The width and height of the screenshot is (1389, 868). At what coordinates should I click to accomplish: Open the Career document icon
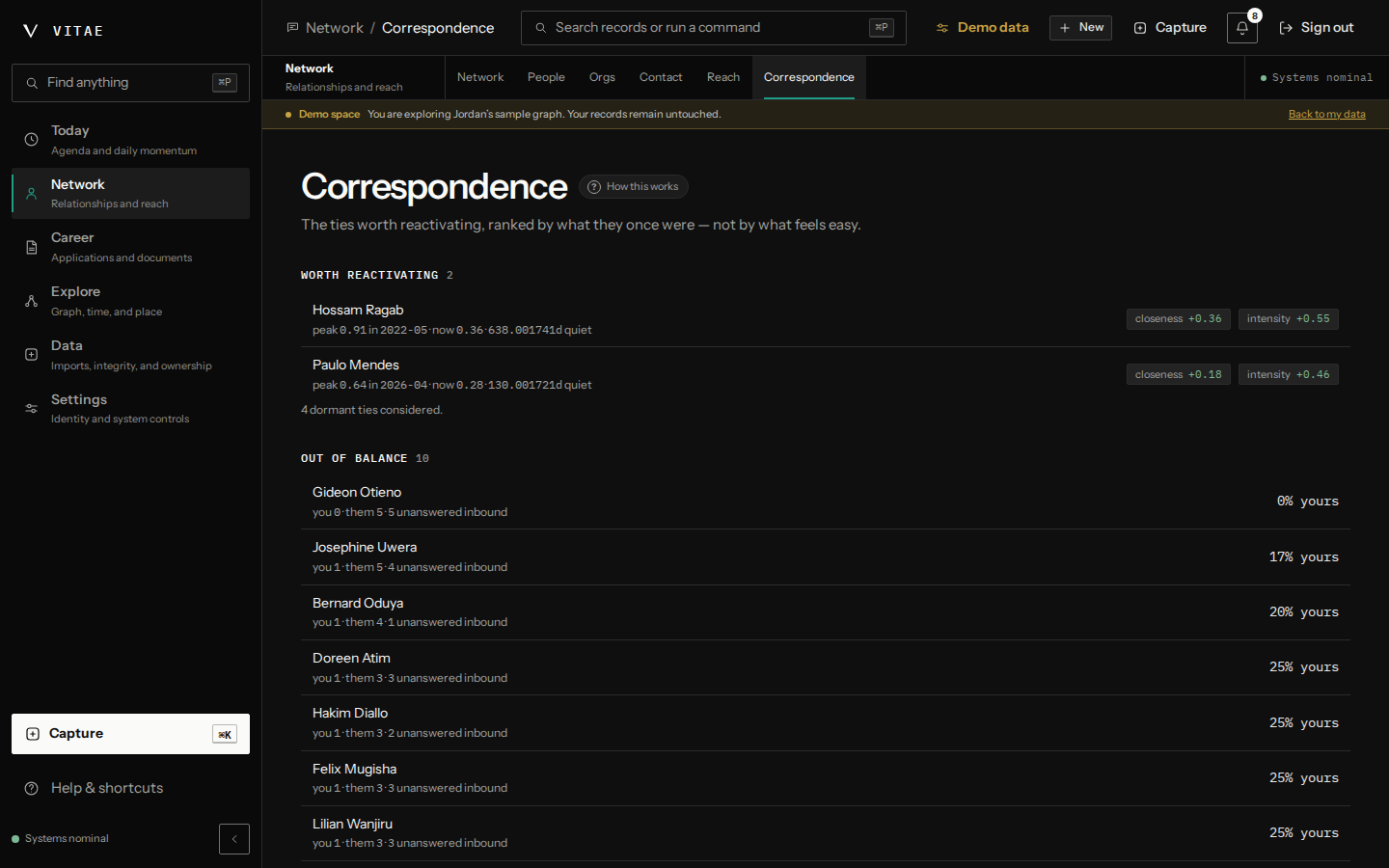[x=32, y=248]
